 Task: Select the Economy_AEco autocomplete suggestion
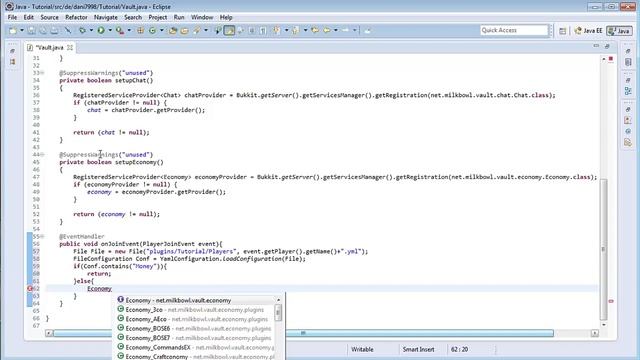(194, 319)
